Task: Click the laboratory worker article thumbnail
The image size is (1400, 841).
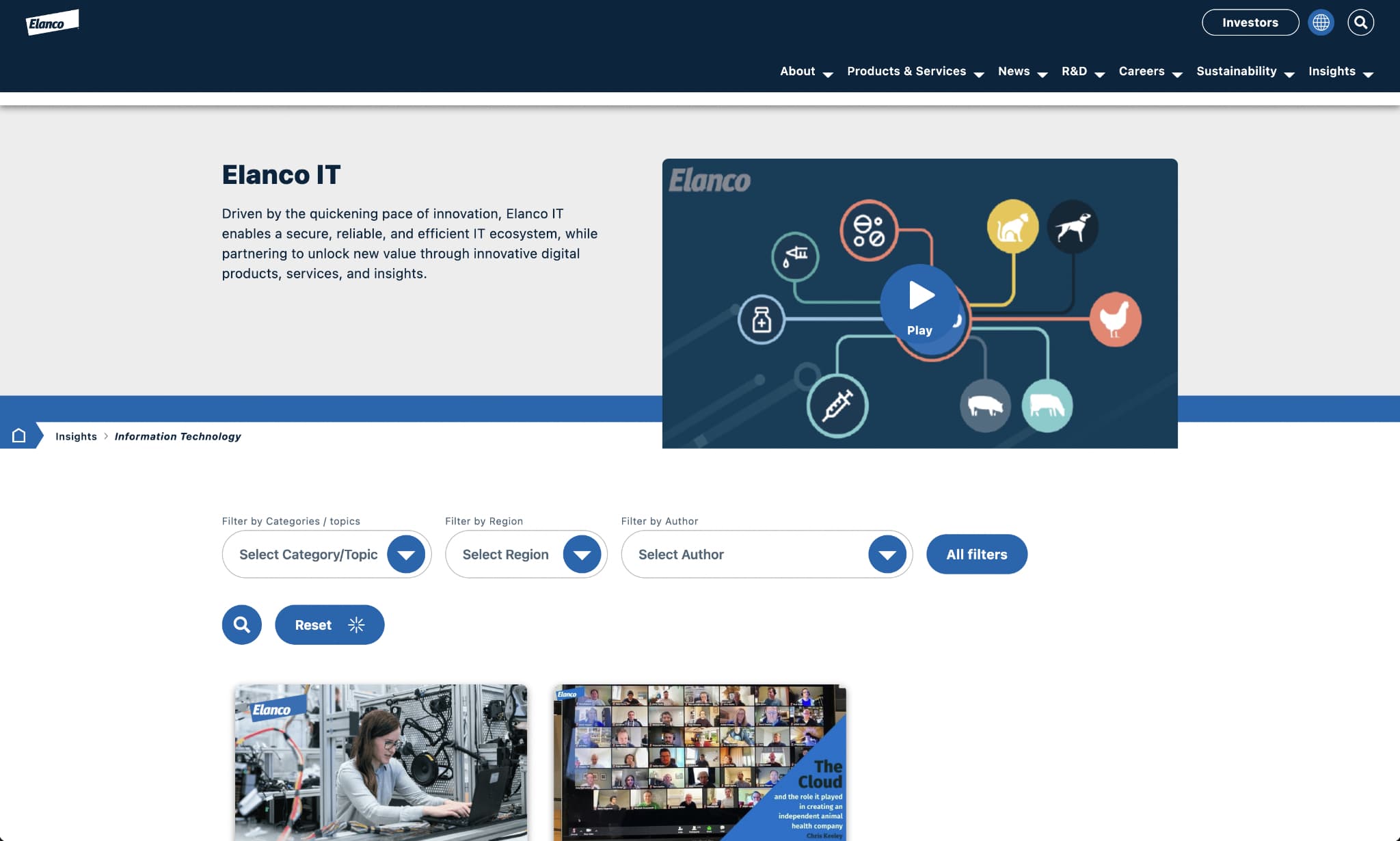Action: pyautogui.click(x=380, y=762)
